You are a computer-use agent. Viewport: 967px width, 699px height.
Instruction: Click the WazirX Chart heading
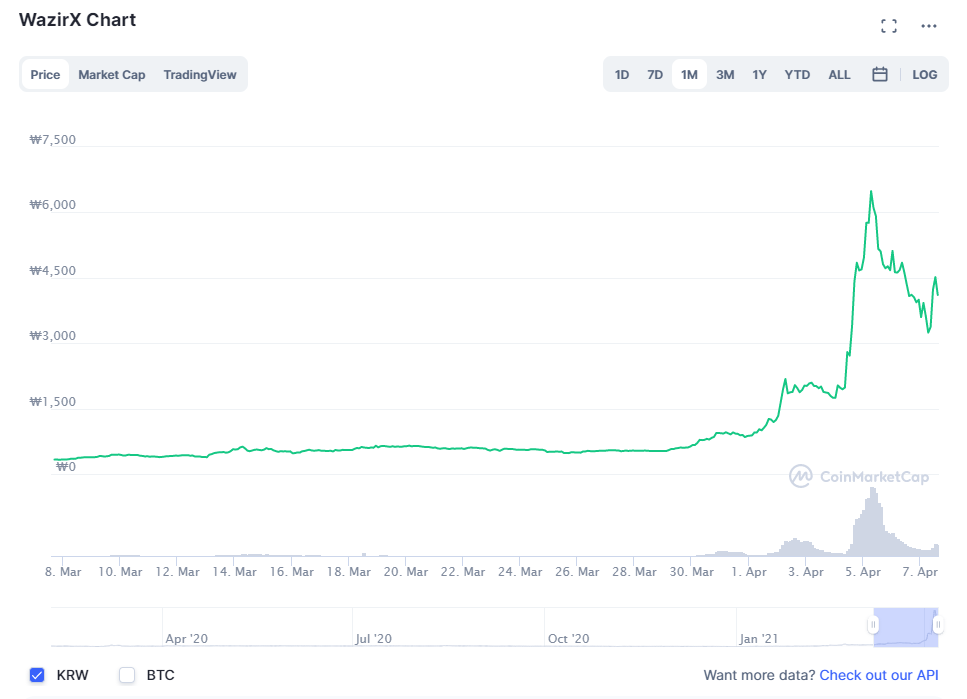tap(77, 20)
